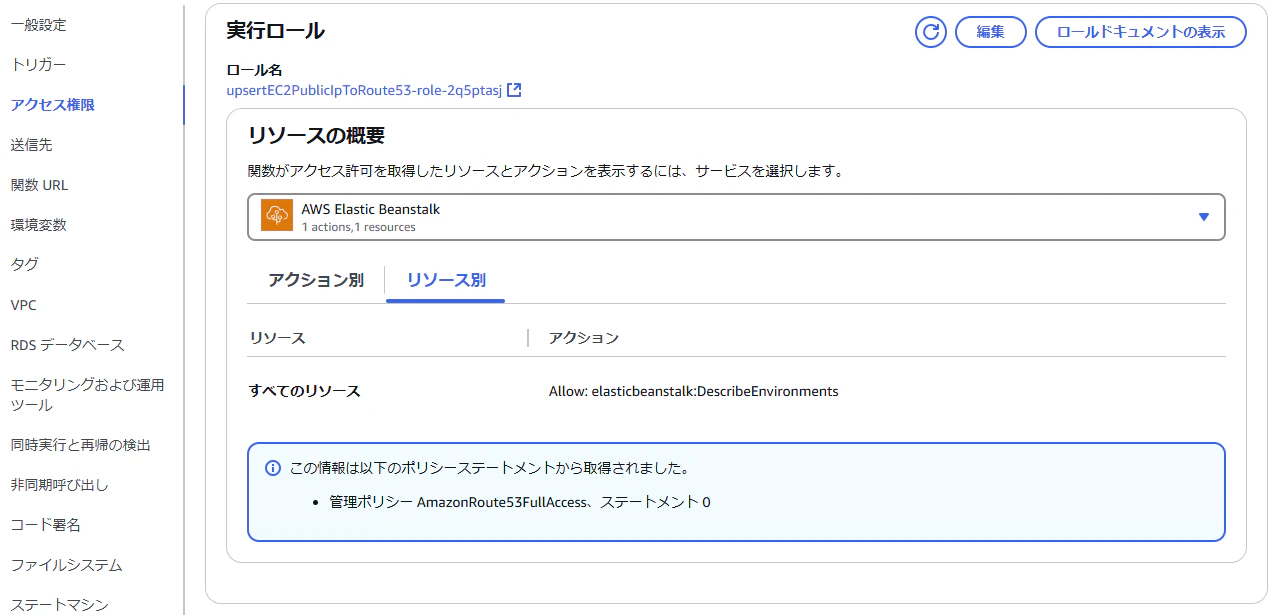Select 環境変数 in the sidebar

[x=39, y=225]
